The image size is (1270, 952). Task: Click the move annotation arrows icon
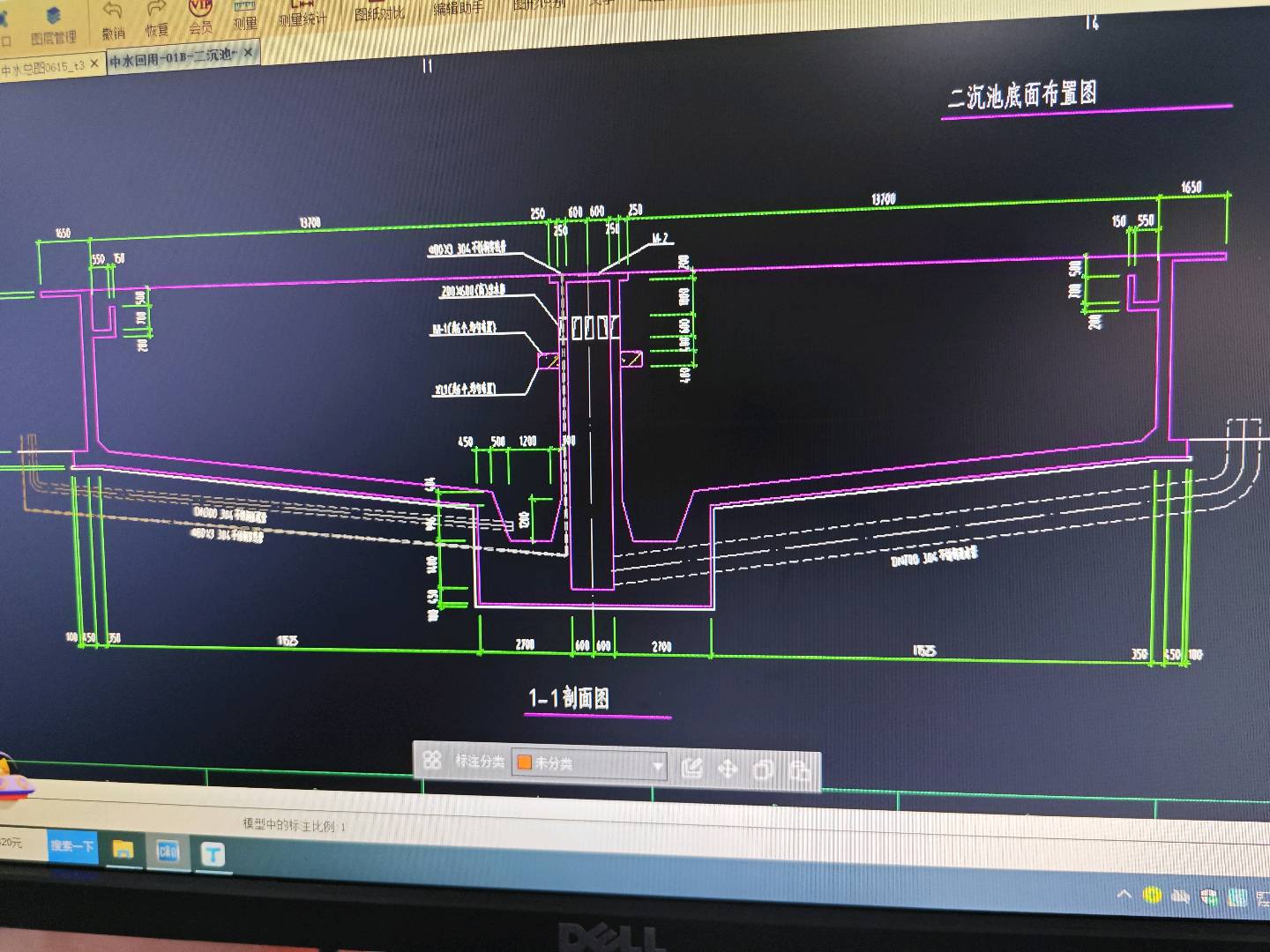[x=728, y=770]
